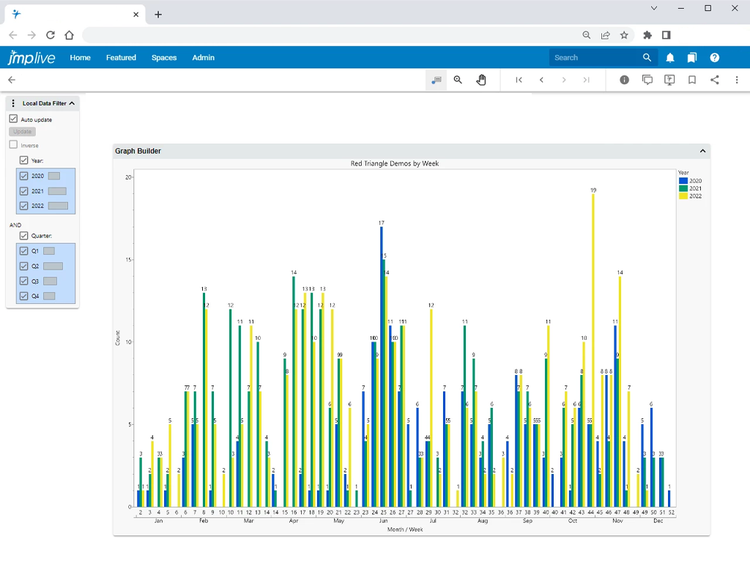Open the comments panel icon

pyautogui.click(x=647, y=80)
